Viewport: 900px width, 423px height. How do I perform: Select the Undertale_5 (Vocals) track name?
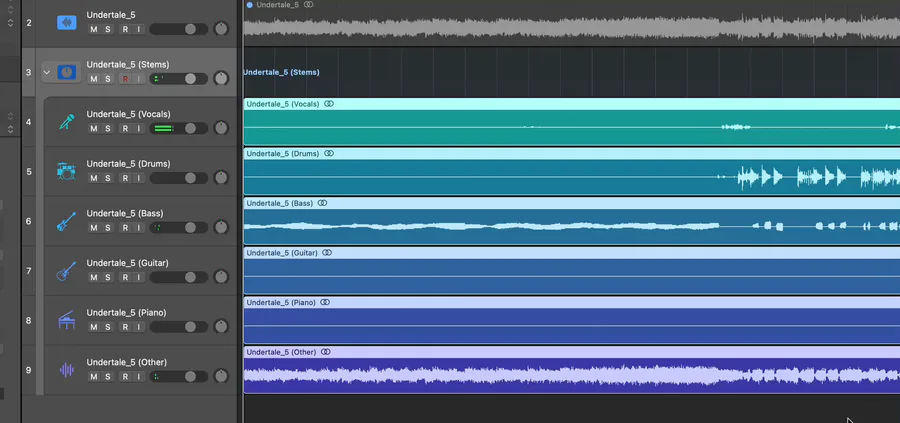pos(129,114)
